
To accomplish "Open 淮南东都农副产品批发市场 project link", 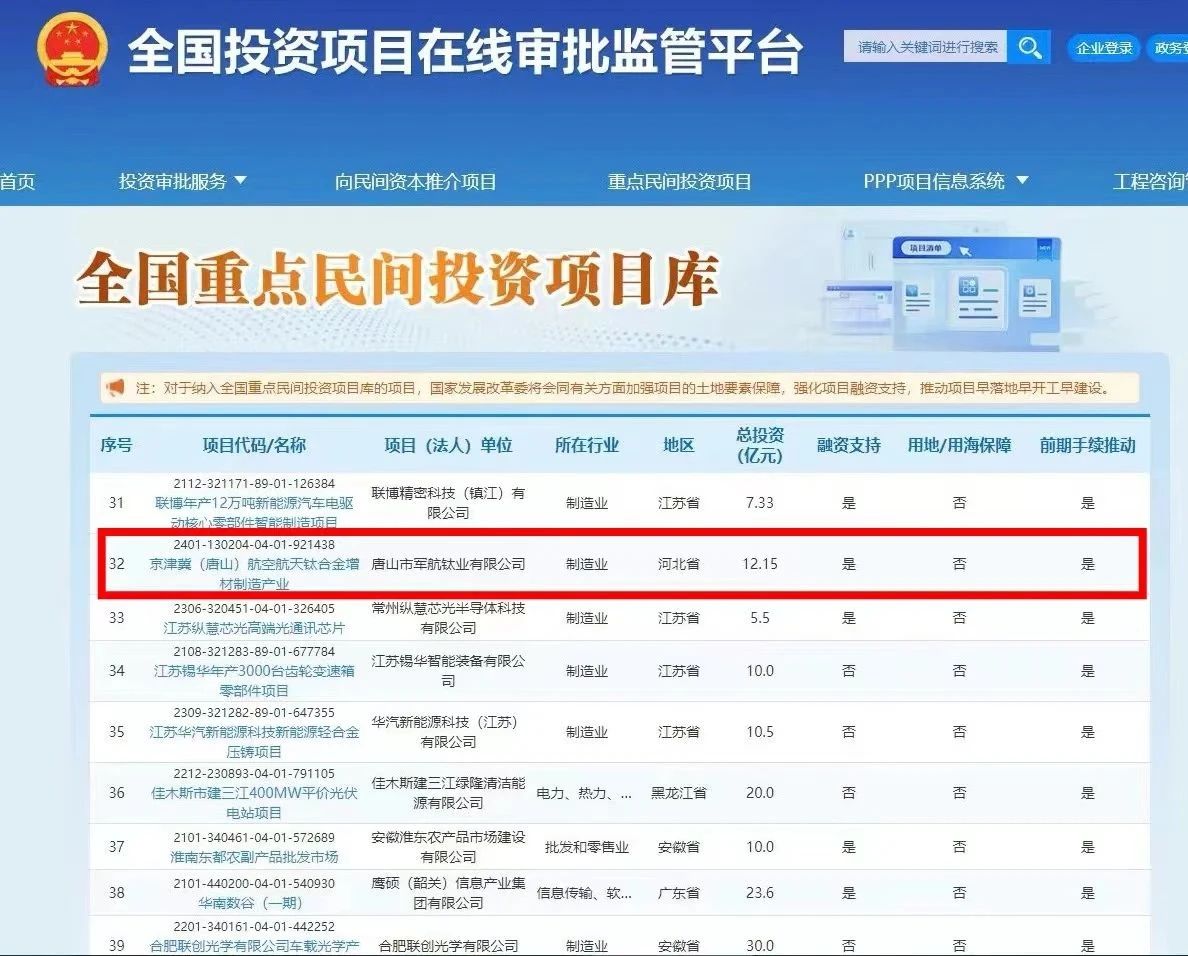I will (x=254, y=857).
